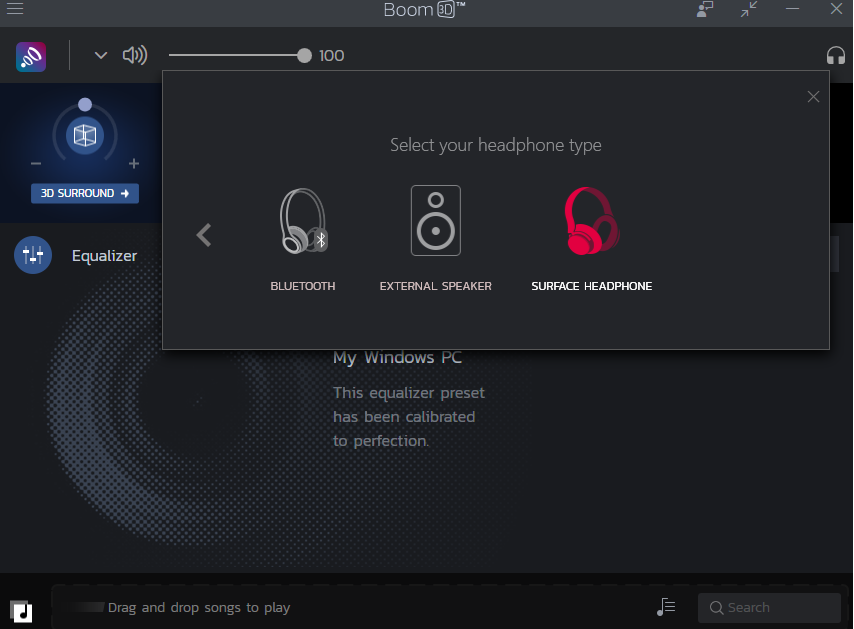Switch to compact mini player view

pos(749,9)
